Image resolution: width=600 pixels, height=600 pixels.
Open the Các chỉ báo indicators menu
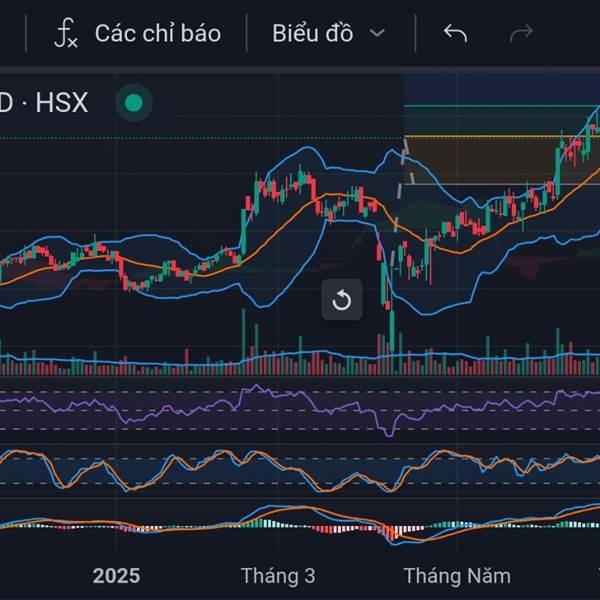138,34
